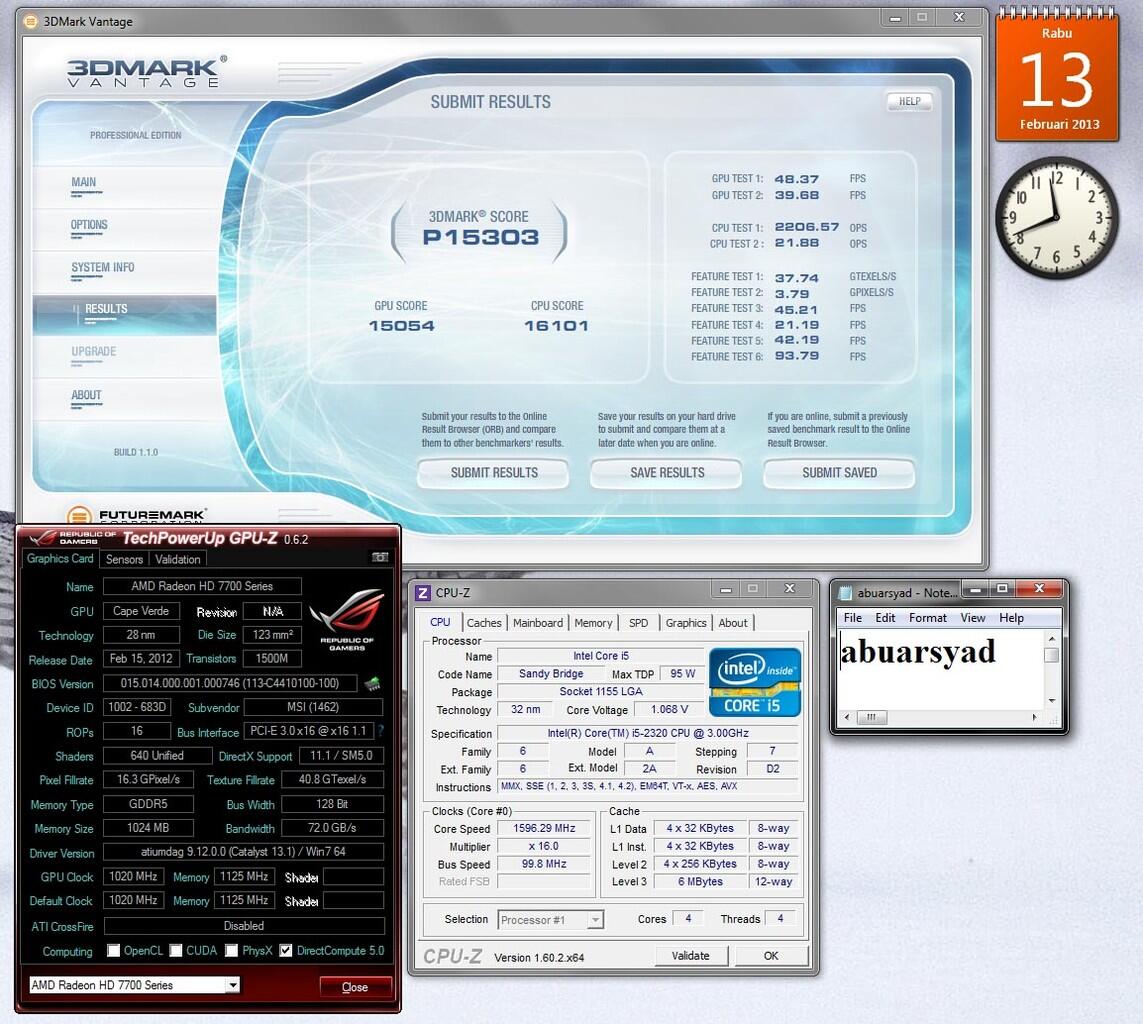The width and height of the screenshot is (1143, 1024).
Task: Uncheck DirectCompute 5.0 checkbox
Action: [286, 950]
